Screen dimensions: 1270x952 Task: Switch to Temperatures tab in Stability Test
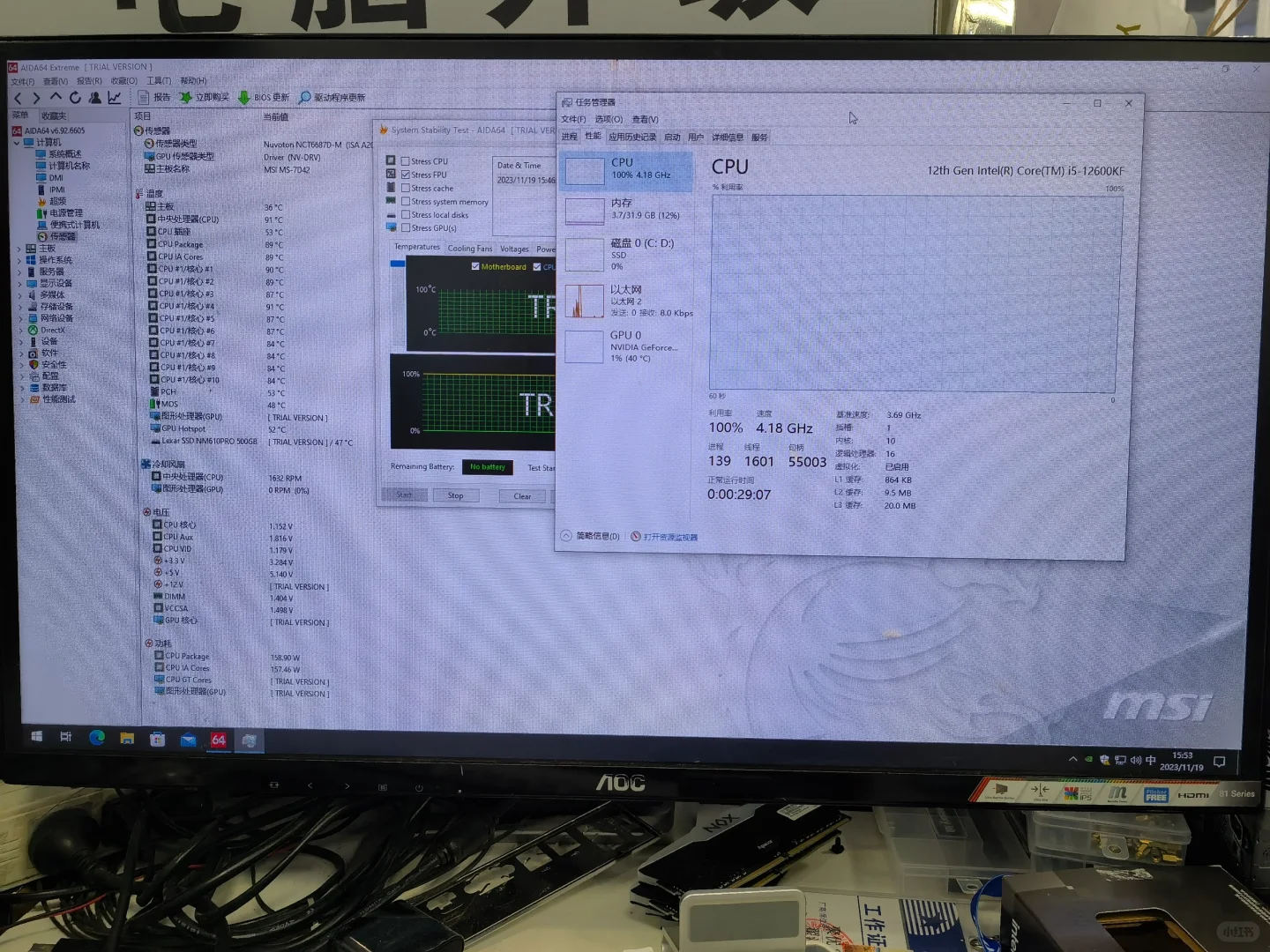pyautogui.click(x=417, y=248)
